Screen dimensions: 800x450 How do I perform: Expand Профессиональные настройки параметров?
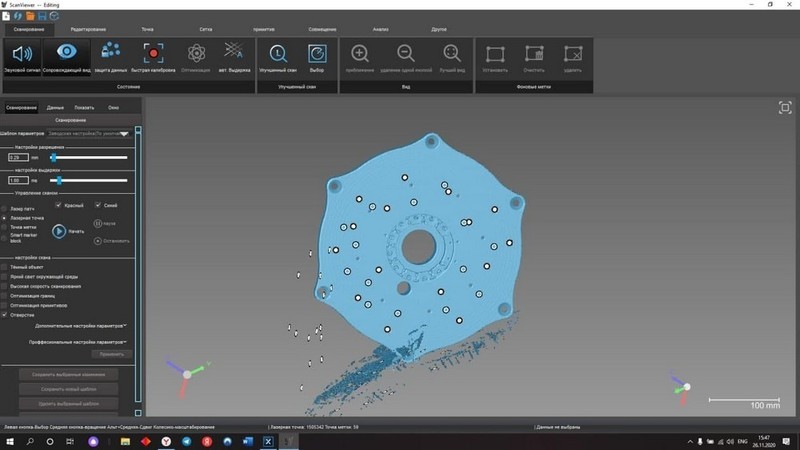[80, 341]
